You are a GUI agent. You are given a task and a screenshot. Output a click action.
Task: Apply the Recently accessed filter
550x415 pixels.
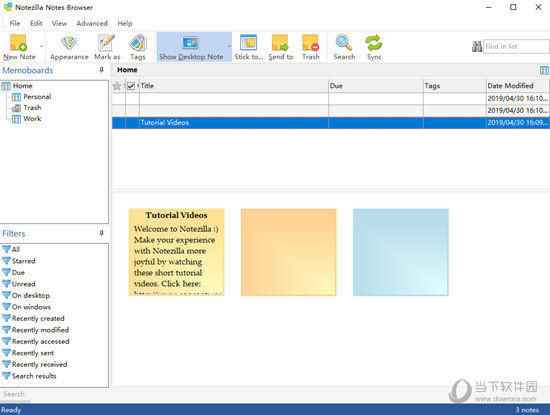(x=41, y=342)
